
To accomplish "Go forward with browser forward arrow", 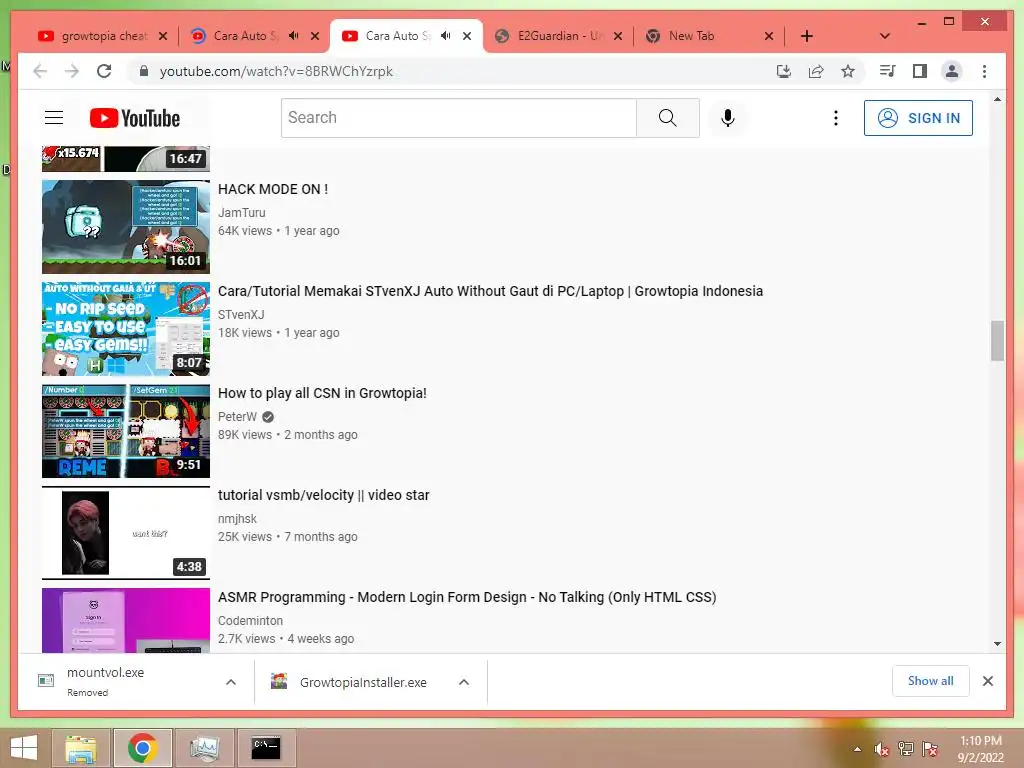I will coord(72,71).
